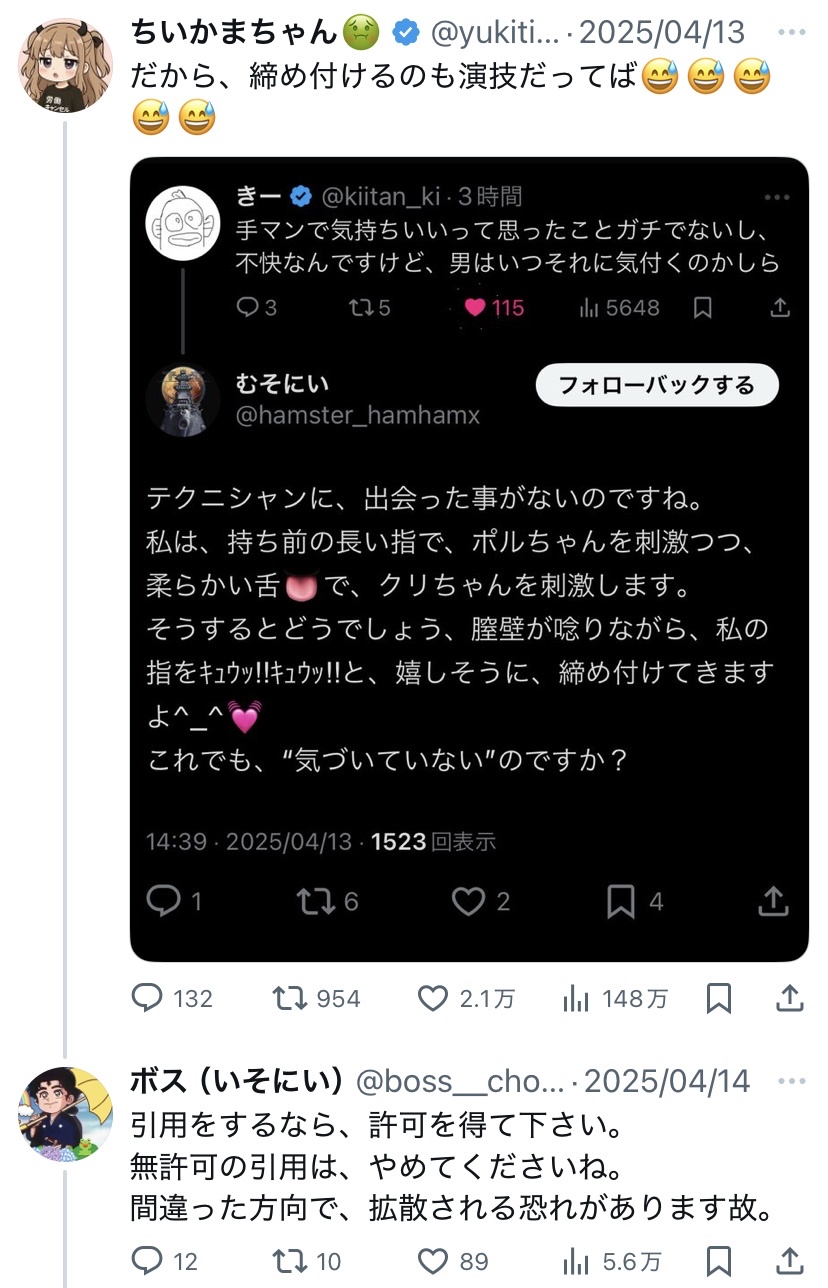Bookmark ちいかまちゃん's main post
Screen dimensions: 828x1288
719,998
